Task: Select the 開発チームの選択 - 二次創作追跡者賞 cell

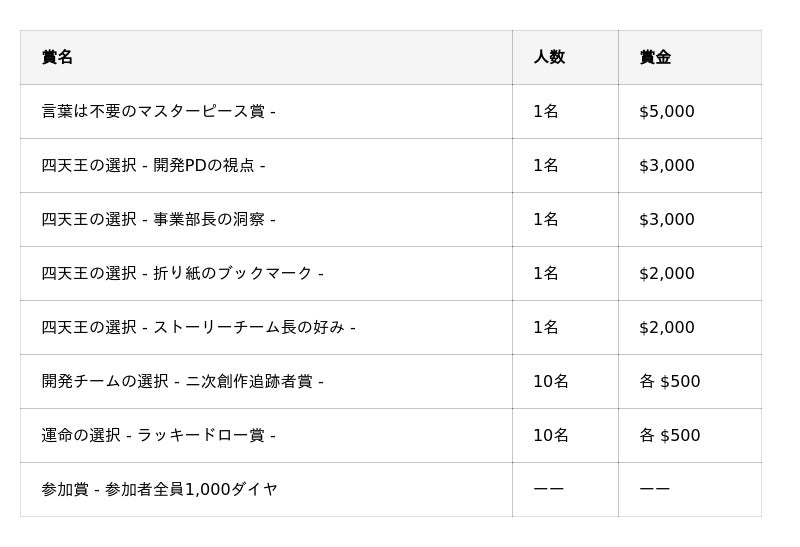Action: [x=182, y=381]
